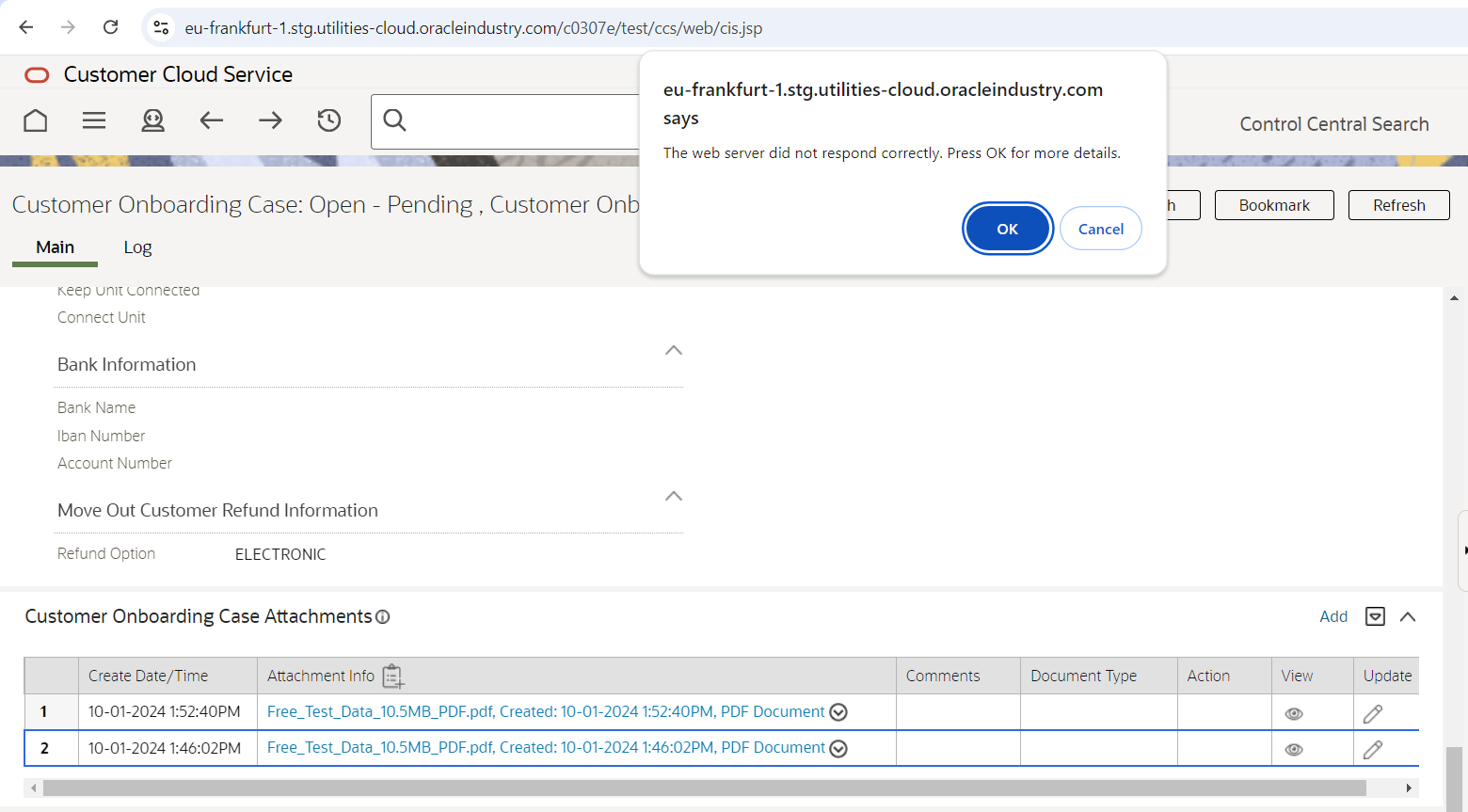Viewport: 1468px width, 812px height.
Task: Click the application Forward arrow icon
Action: [x=270, y=120]
